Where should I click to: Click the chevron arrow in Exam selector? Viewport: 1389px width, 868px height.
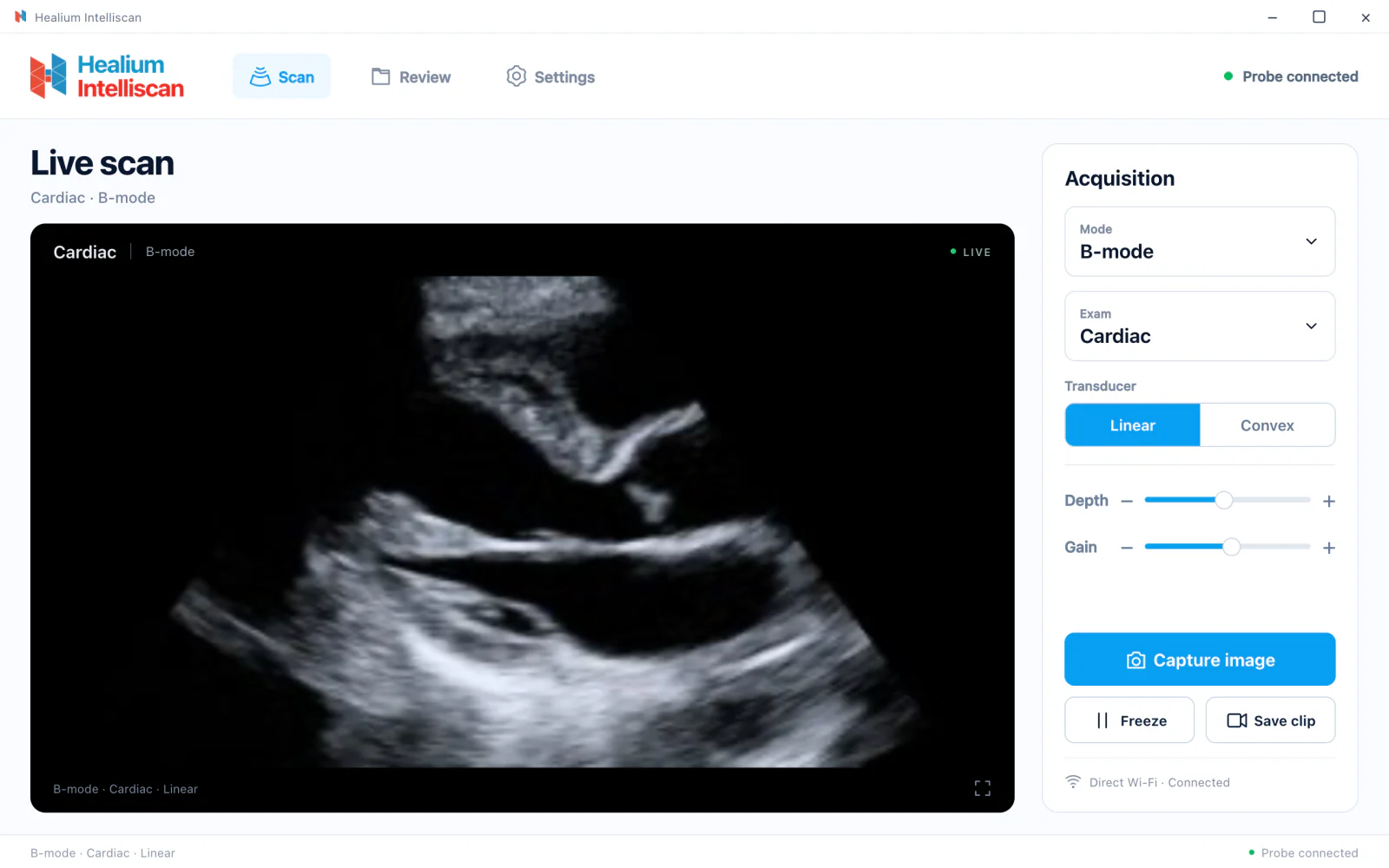pos(1311,325)
